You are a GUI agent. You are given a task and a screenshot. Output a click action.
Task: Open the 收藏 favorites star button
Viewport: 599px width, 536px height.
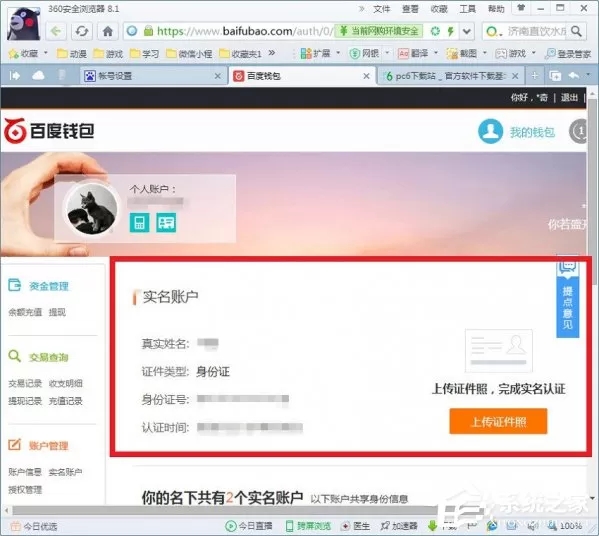[23, 53]
